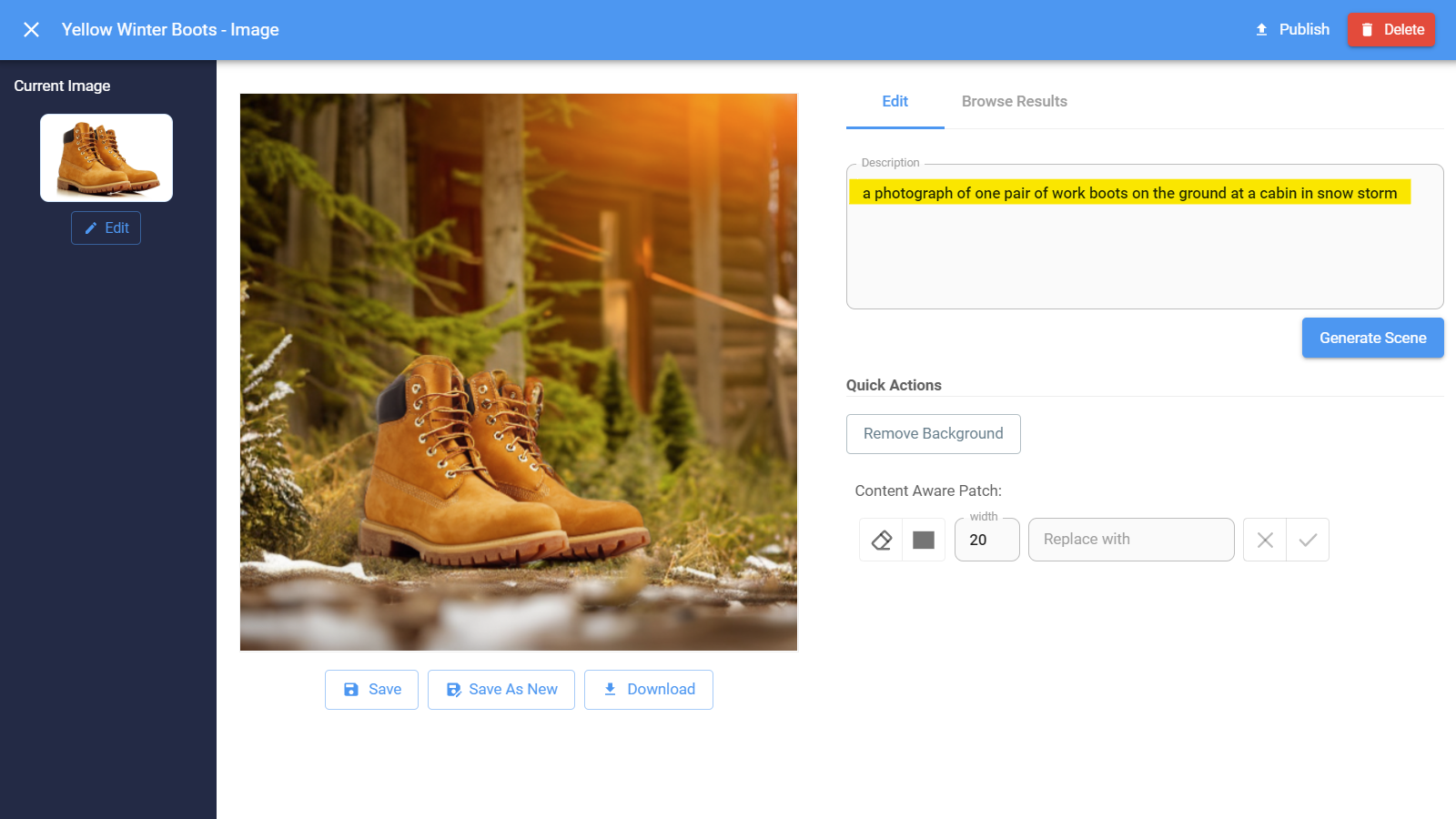This screenshot has width=1456, height=819.
Task: Close the editor with the X at top left
Action: click(x=31, y=29)
